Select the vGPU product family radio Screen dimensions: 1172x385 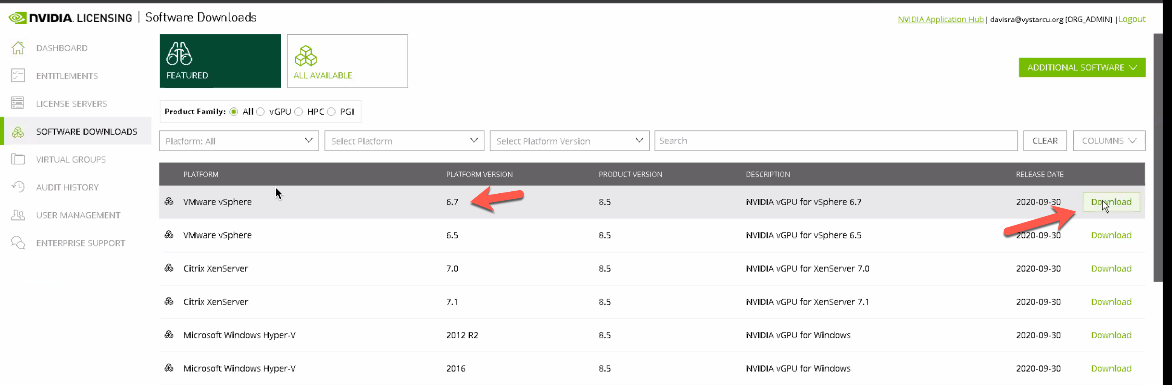(260, 111)
